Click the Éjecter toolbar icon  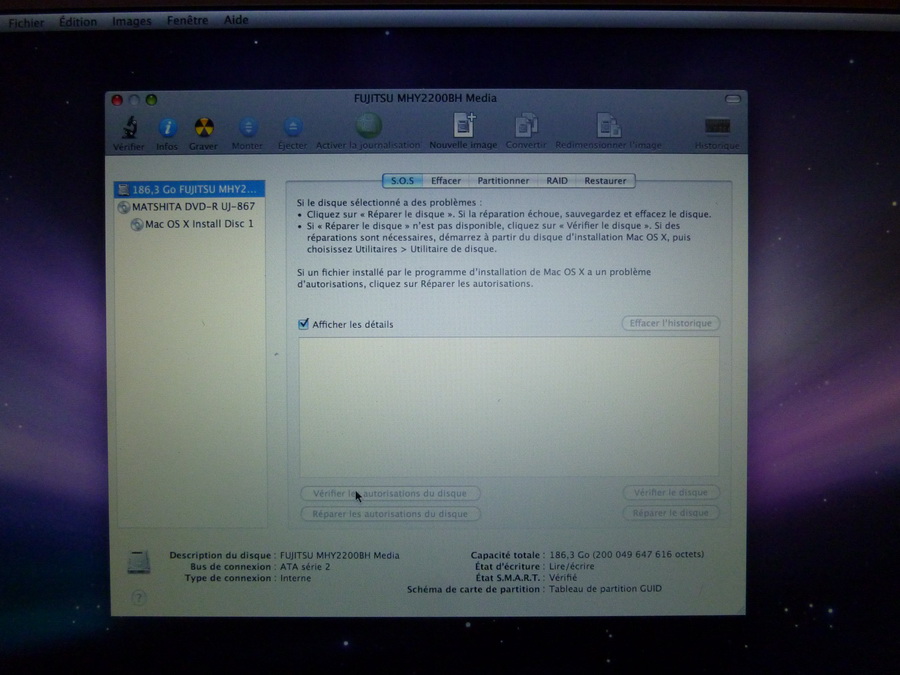(293, 127)
